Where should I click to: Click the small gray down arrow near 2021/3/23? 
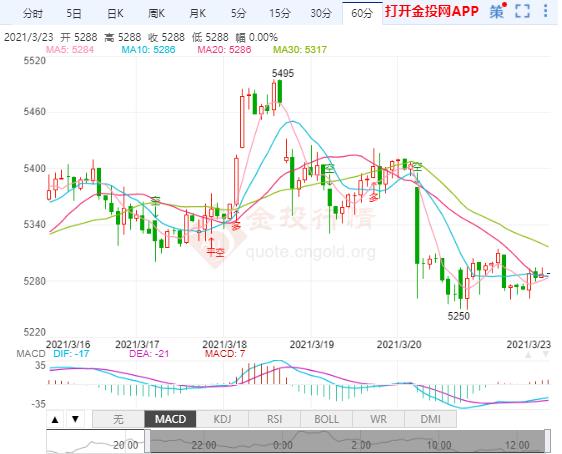click(546, 355)
